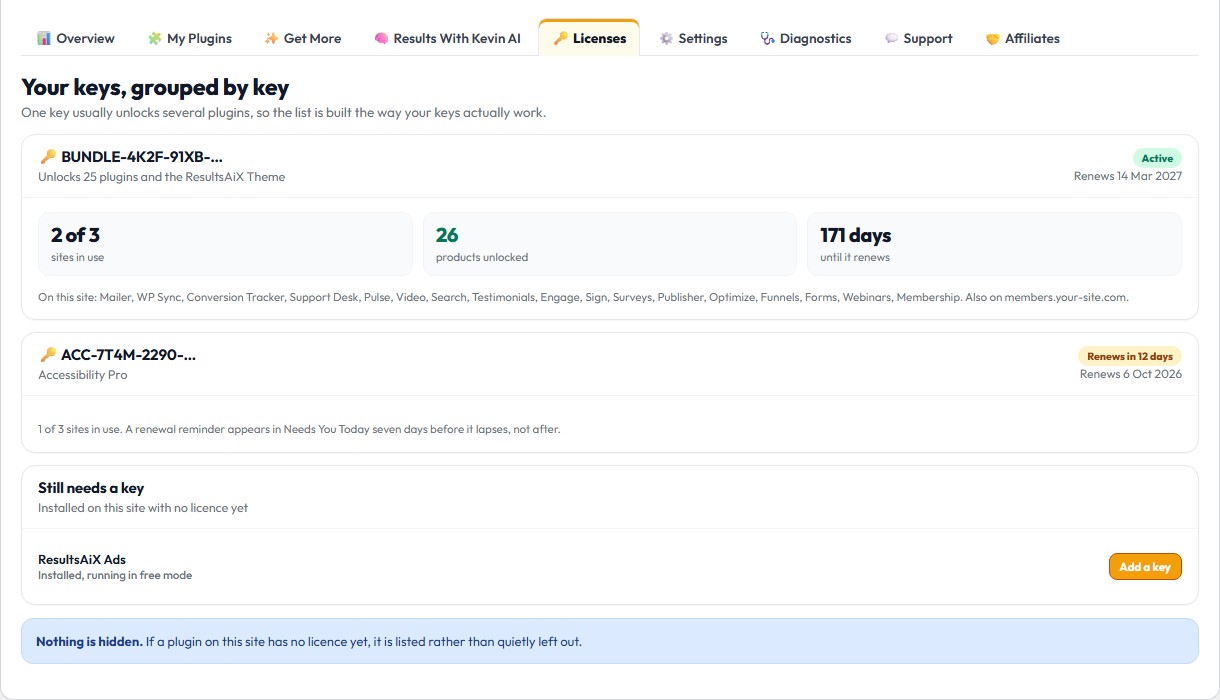Open the Overview tab
Viewport: 1220px width, 700px height.
[76, 38]
